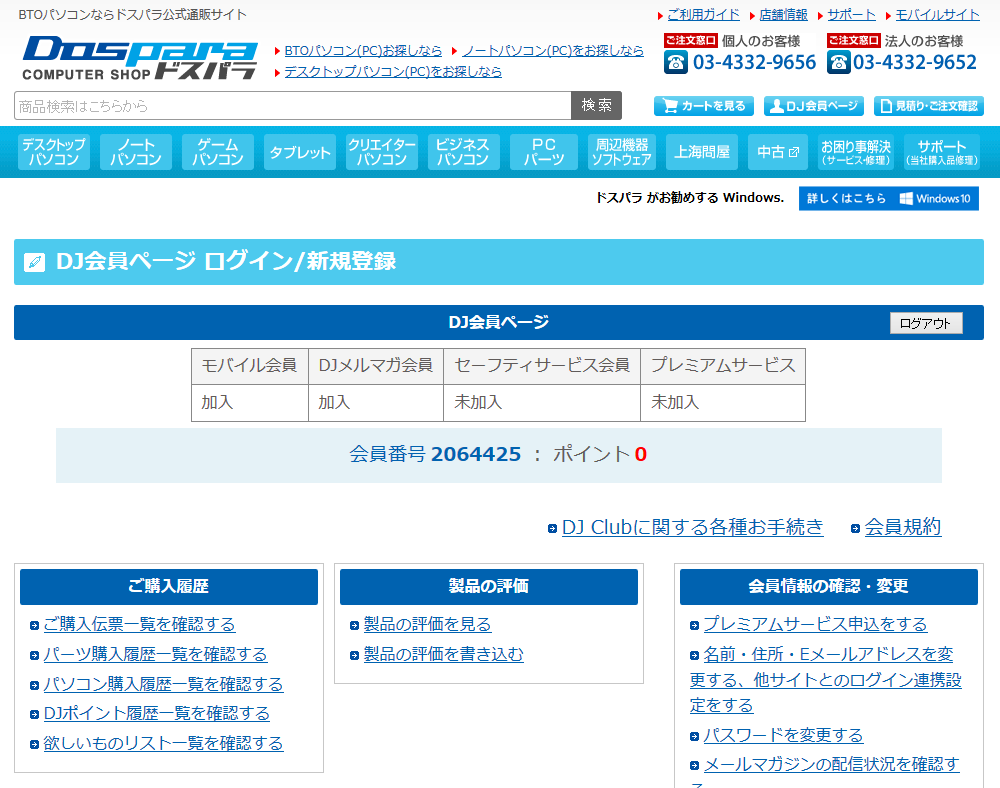The width and height of the screenshot is (1000, 788).
Task: Click the モバイル会員 table header
Action: click(249, 366)
